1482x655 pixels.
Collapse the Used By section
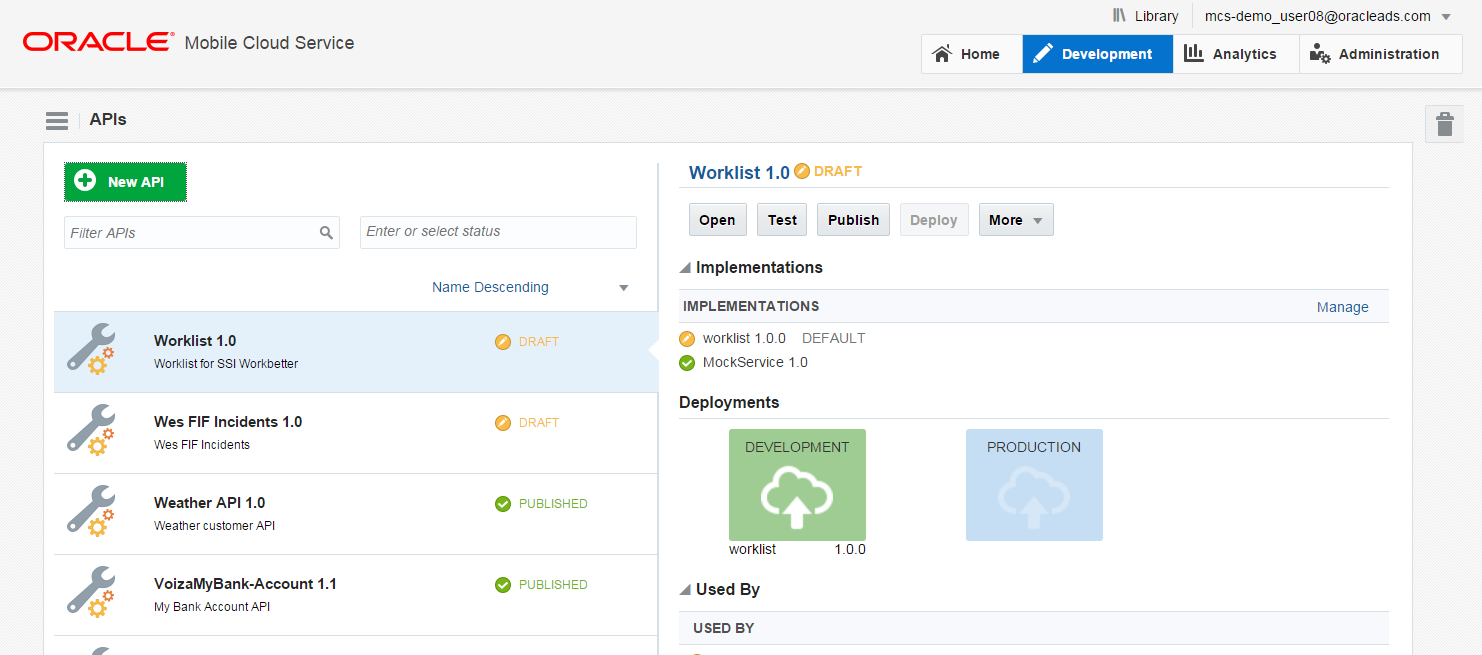(x=685, y=590)
